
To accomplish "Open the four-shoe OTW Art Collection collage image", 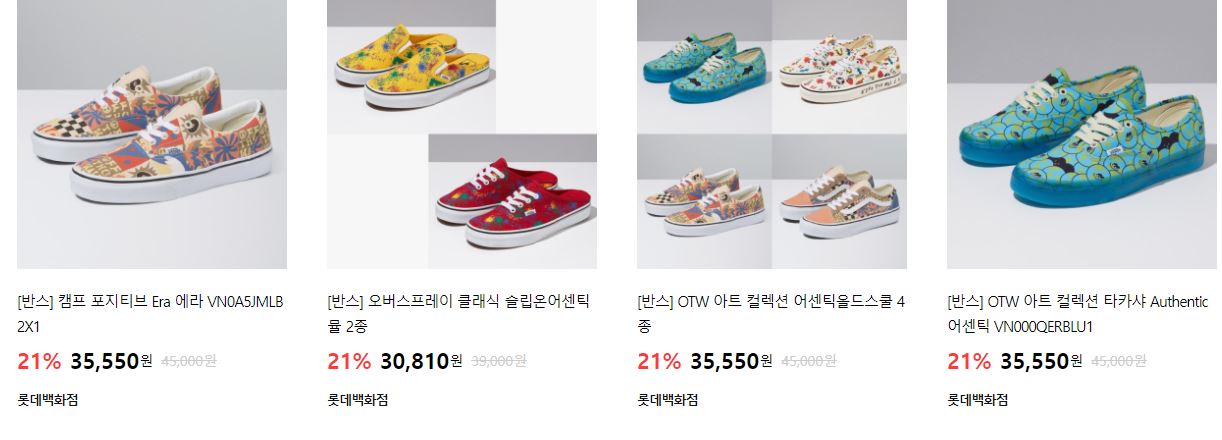I will (772, 134).
